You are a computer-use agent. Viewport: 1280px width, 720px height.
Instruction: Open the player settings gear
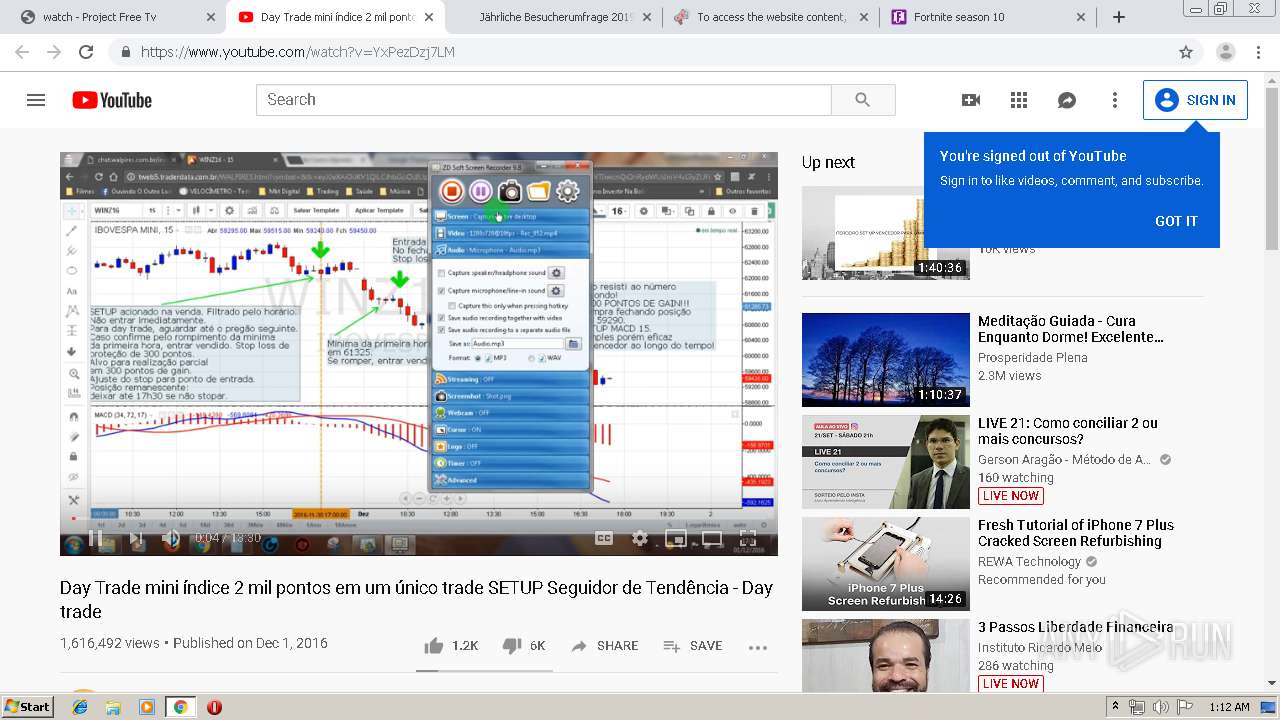pyautogui.click(x=640, y=538)
